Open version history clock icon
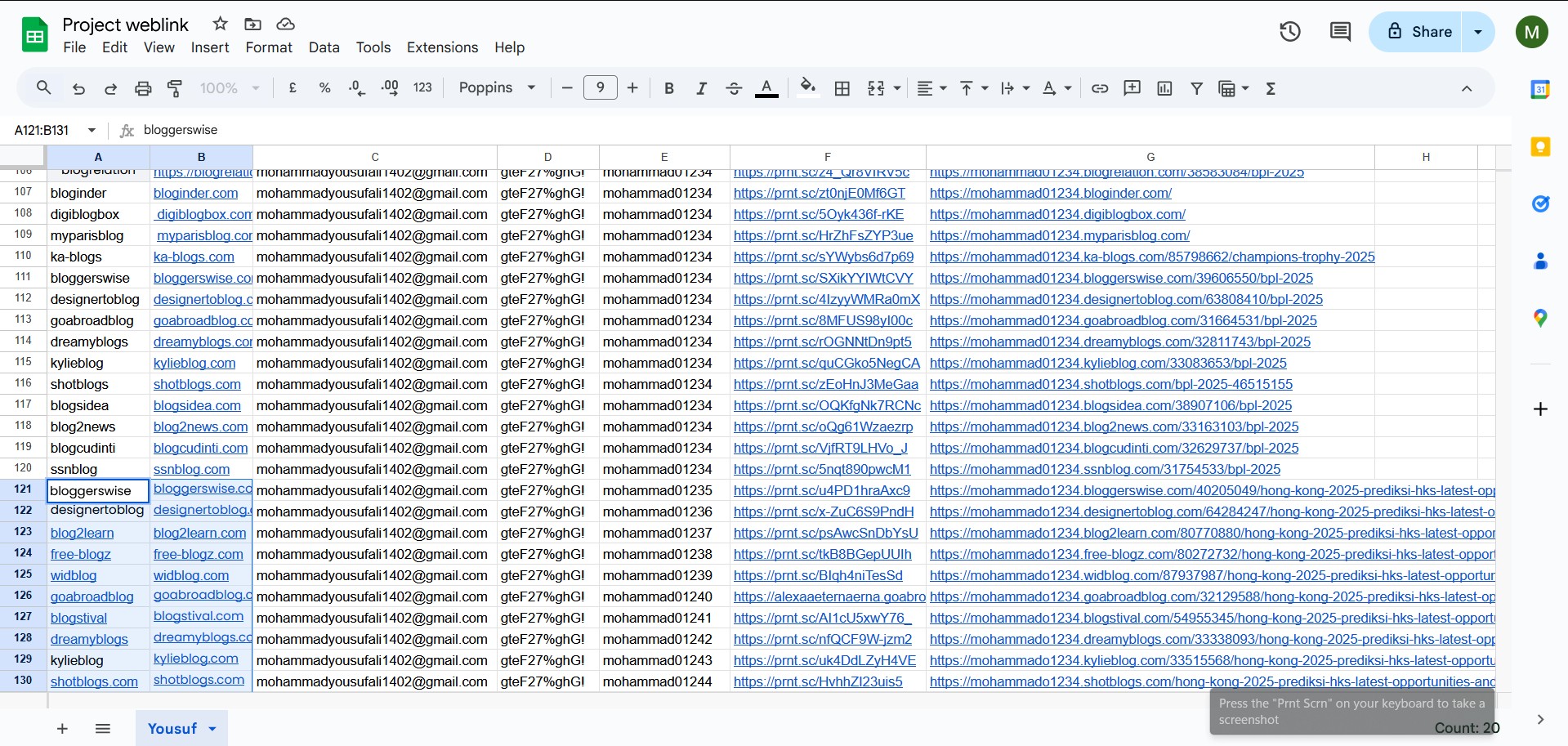This screenshot has width=1568, height=746. point(1289,32)
